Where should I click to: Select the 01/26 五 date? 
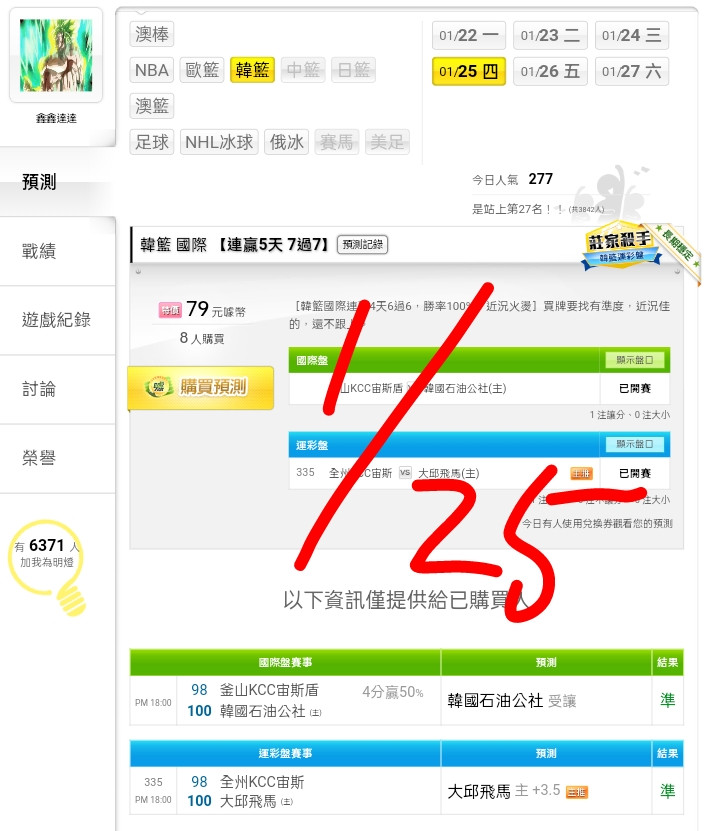(x=550, y=71)
